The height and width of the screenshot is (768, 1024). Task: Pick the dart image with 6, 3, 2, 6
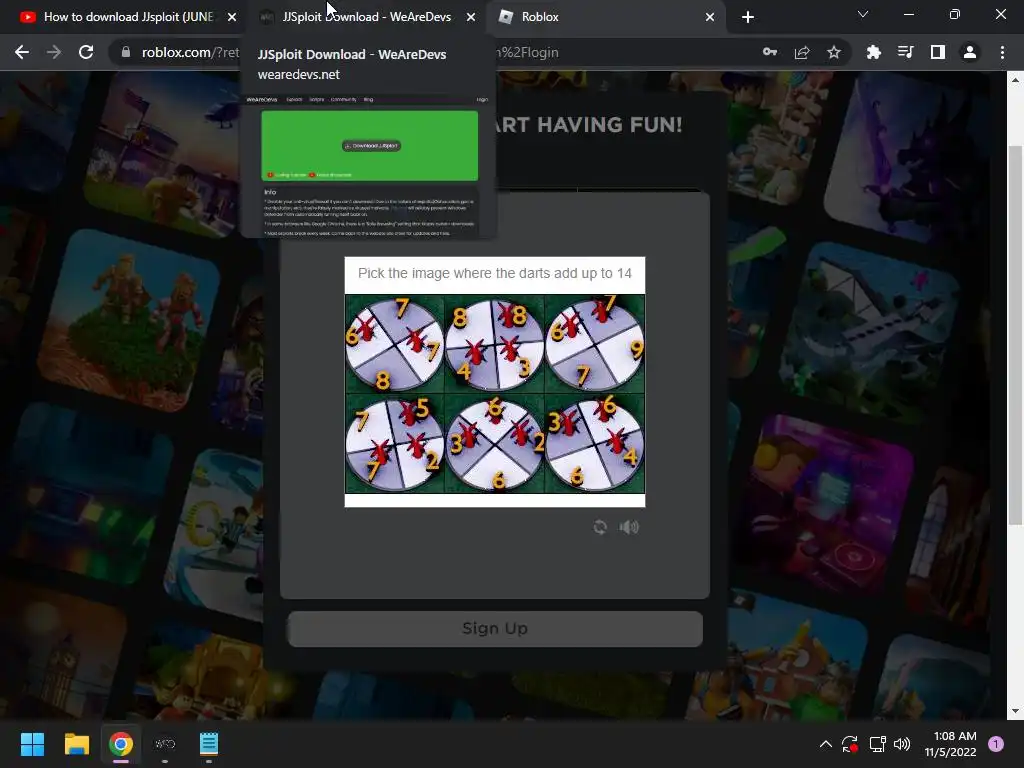[494, 443]
